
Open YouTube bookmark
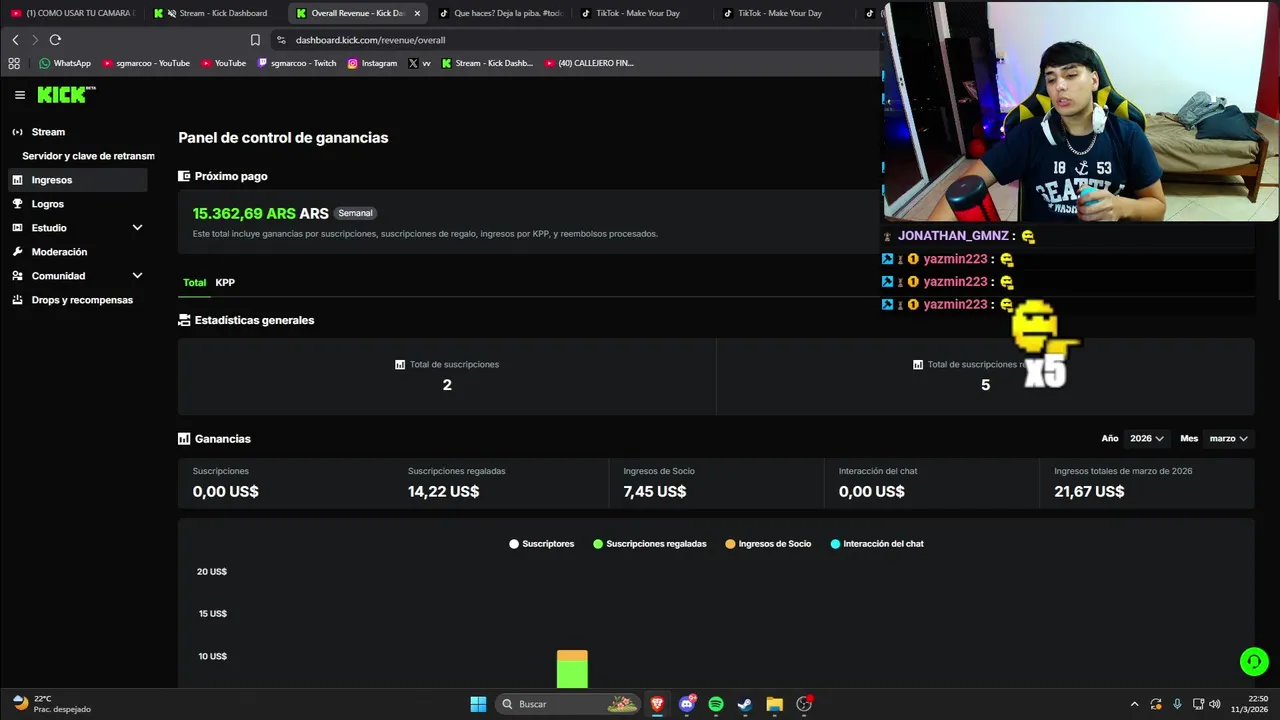223,63
